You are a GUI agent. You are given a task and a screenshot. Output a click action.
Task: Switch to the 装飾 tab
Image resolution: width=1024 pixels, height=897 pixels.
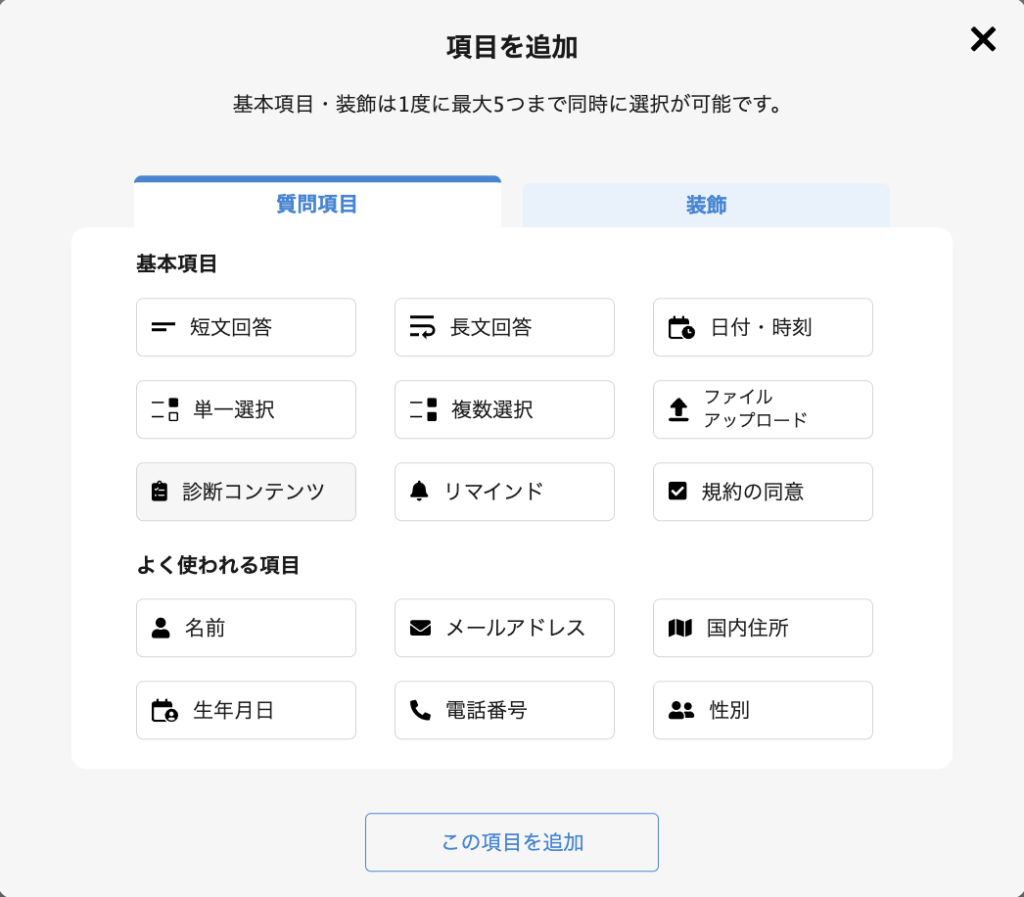(706, 205)
